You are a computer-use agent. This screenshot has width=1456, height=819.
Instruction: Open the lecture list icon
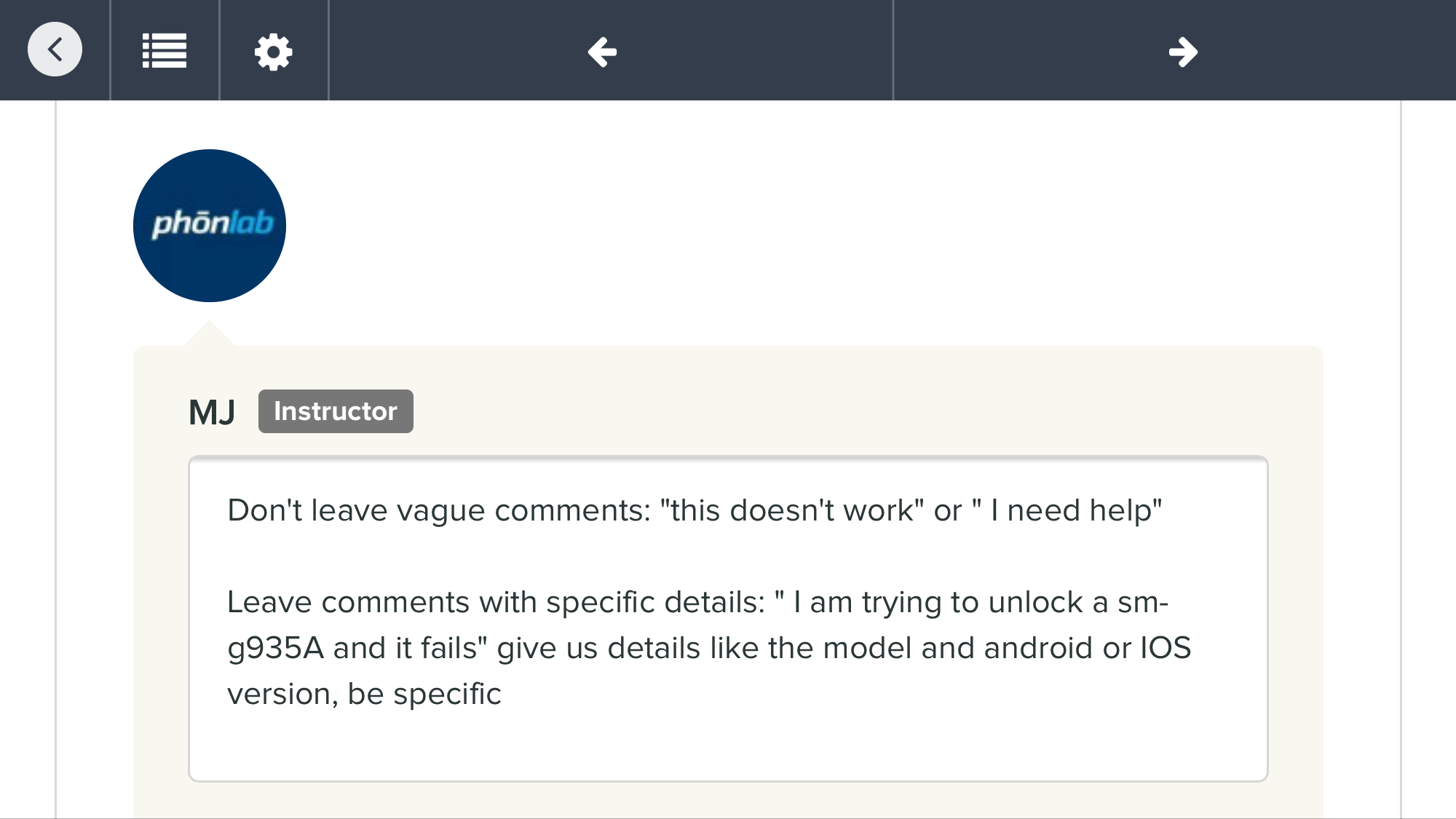point(165,51)
